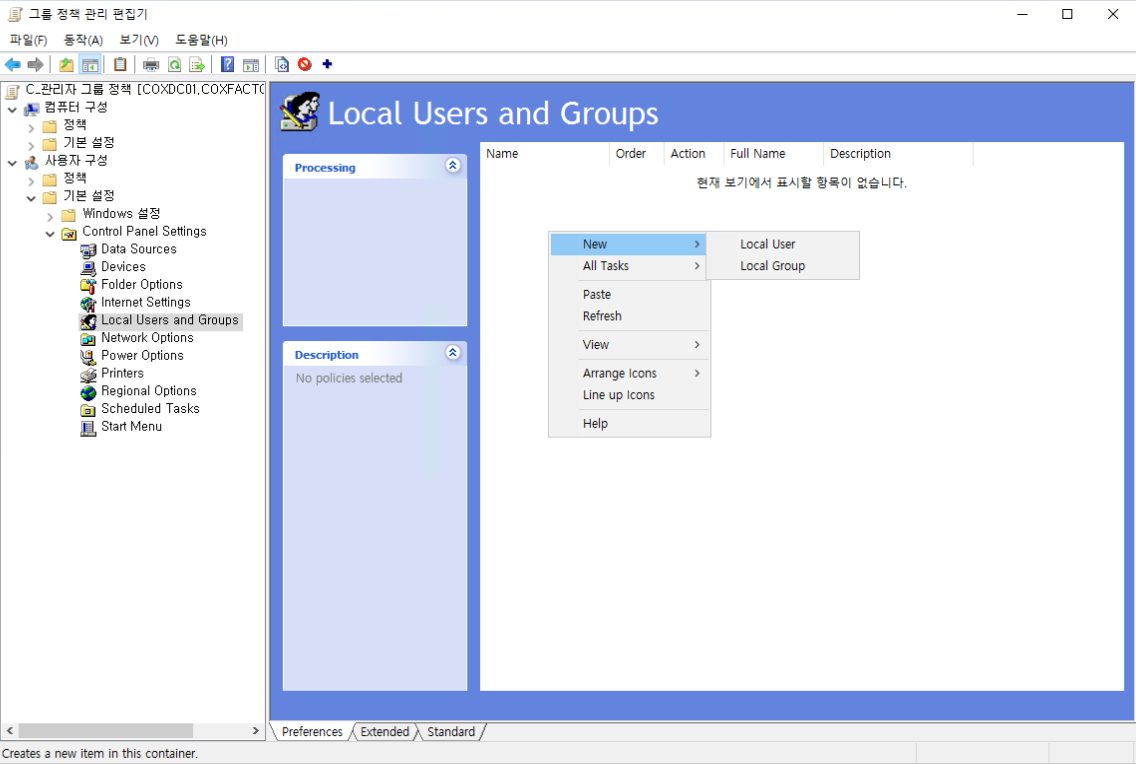The height and width of the screenshot is (764, 1136).
Task: Click the Folder Options icon in tree
Action: coord(88,285)
